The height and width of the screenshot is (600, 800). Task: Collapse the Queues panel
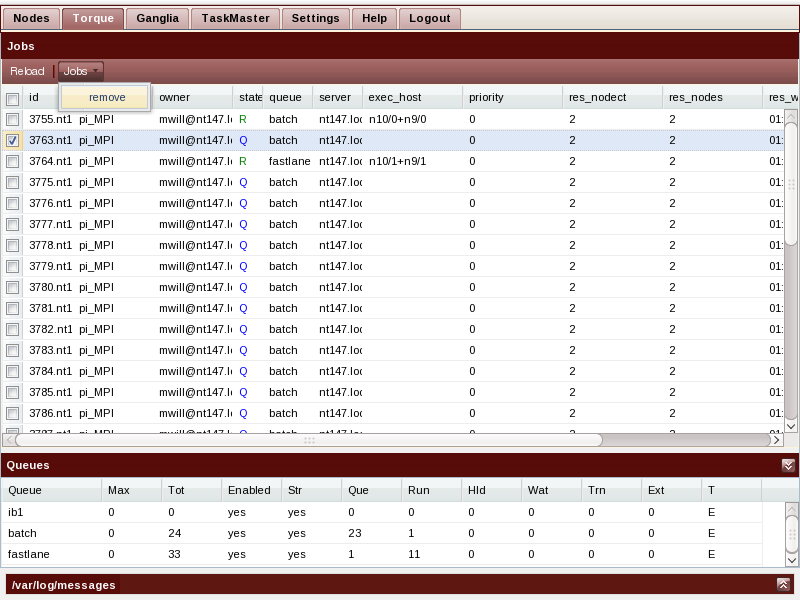(x=788, y=465)
